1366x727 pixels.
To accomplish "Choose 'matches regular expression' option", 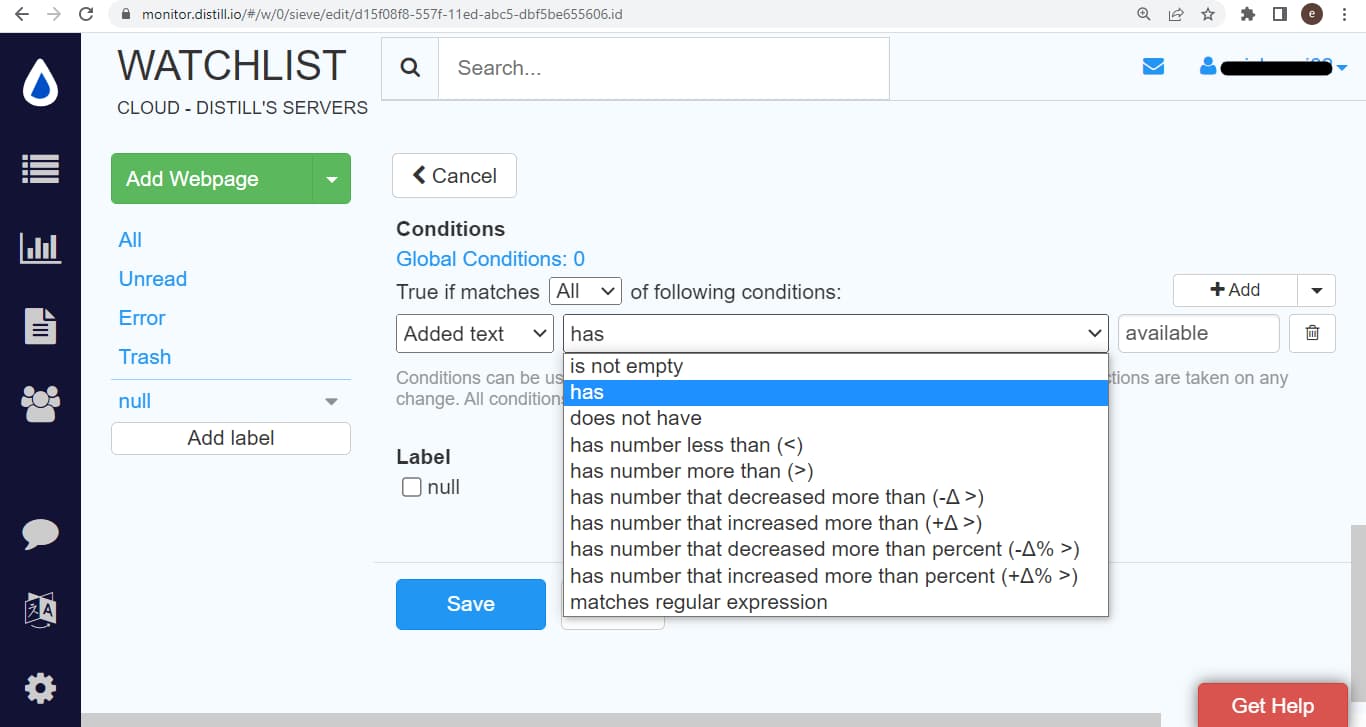I will coord(698,602).
